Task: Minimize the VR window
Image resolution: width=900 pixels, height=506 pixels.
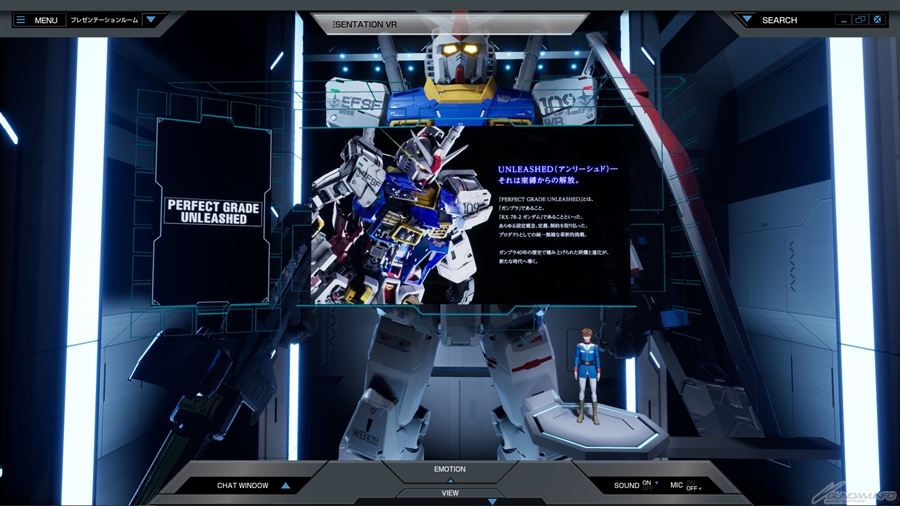Action: click(843, 20)
